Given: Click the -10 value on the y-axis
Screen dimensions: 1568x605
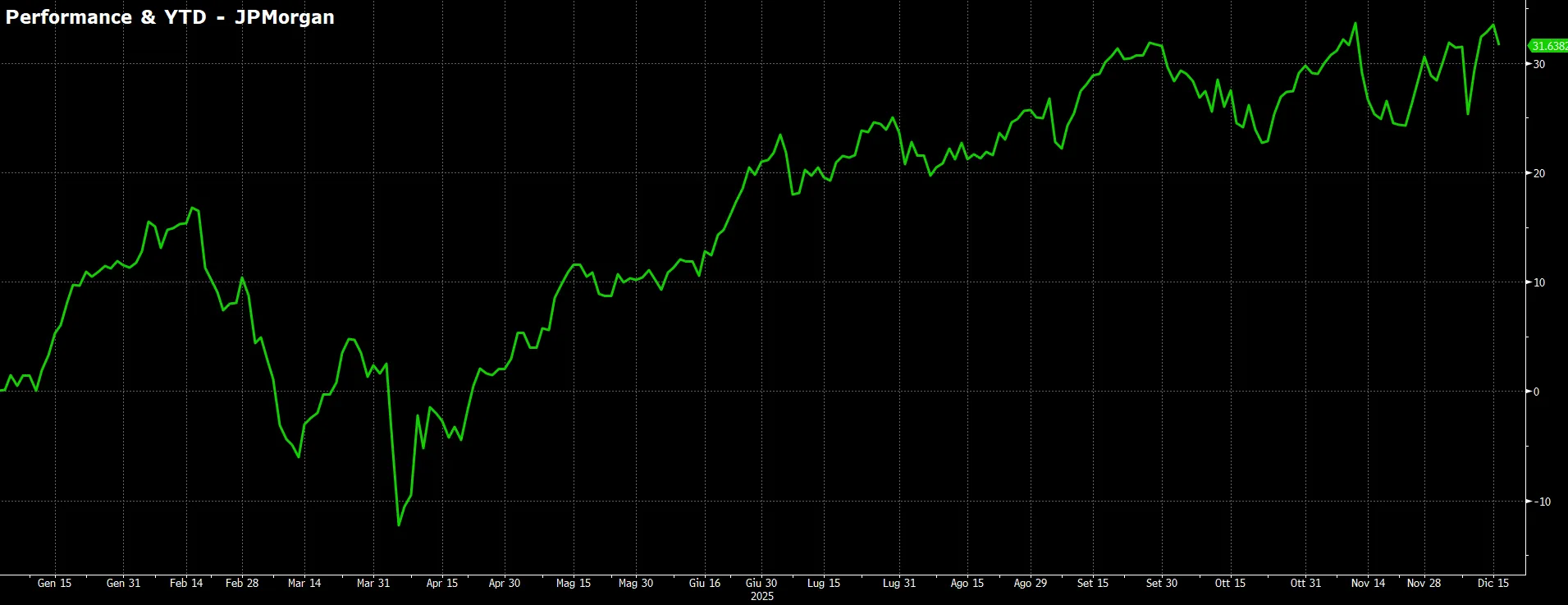Looking at the screenshot, I should [1541, 502].
